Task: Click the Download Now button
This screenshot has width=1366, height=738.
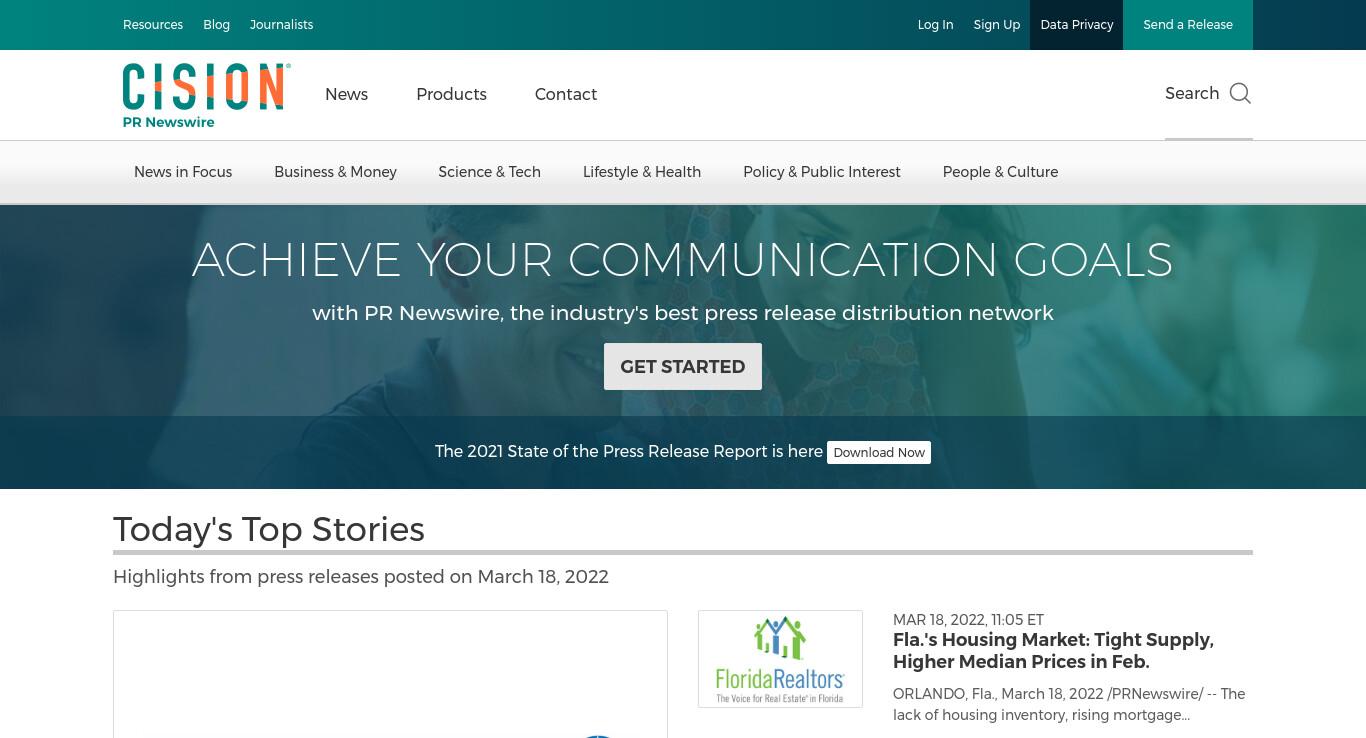Action: tap(879, 452)
